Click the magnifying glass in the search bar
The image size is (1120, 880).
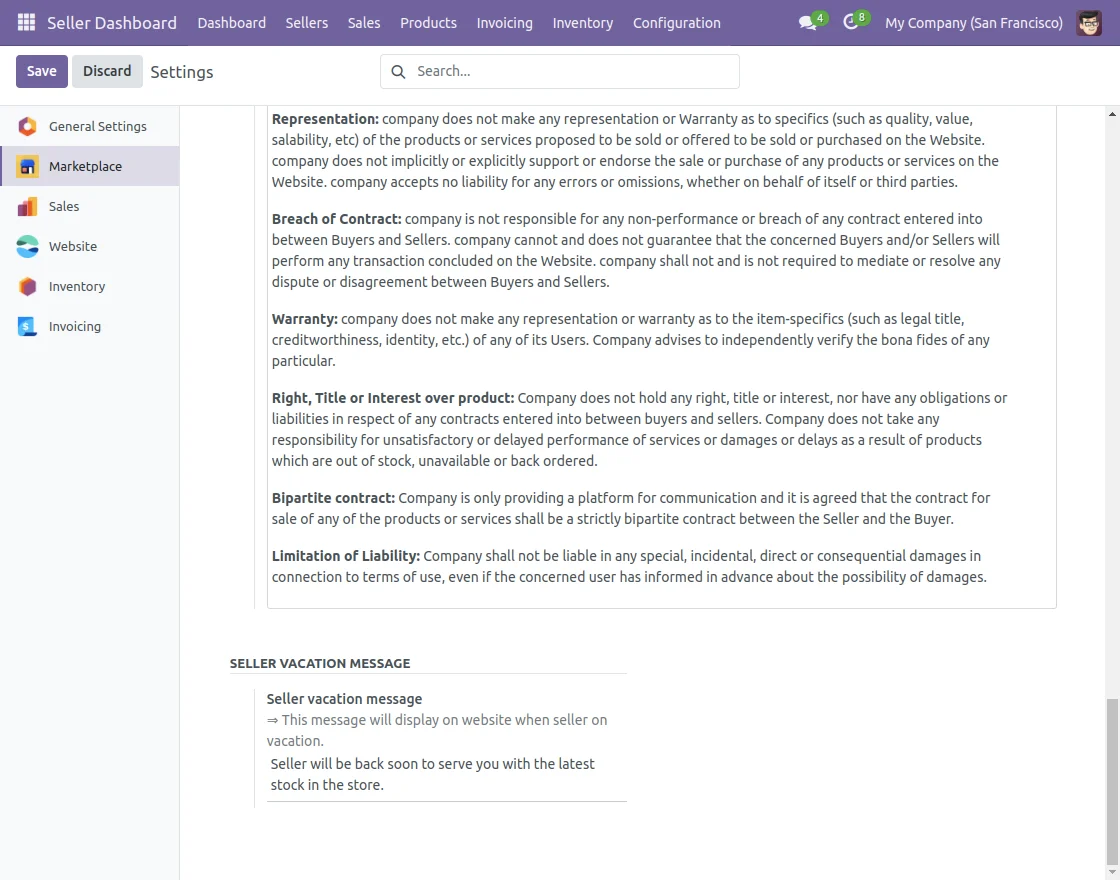click(x=398, y=71)
